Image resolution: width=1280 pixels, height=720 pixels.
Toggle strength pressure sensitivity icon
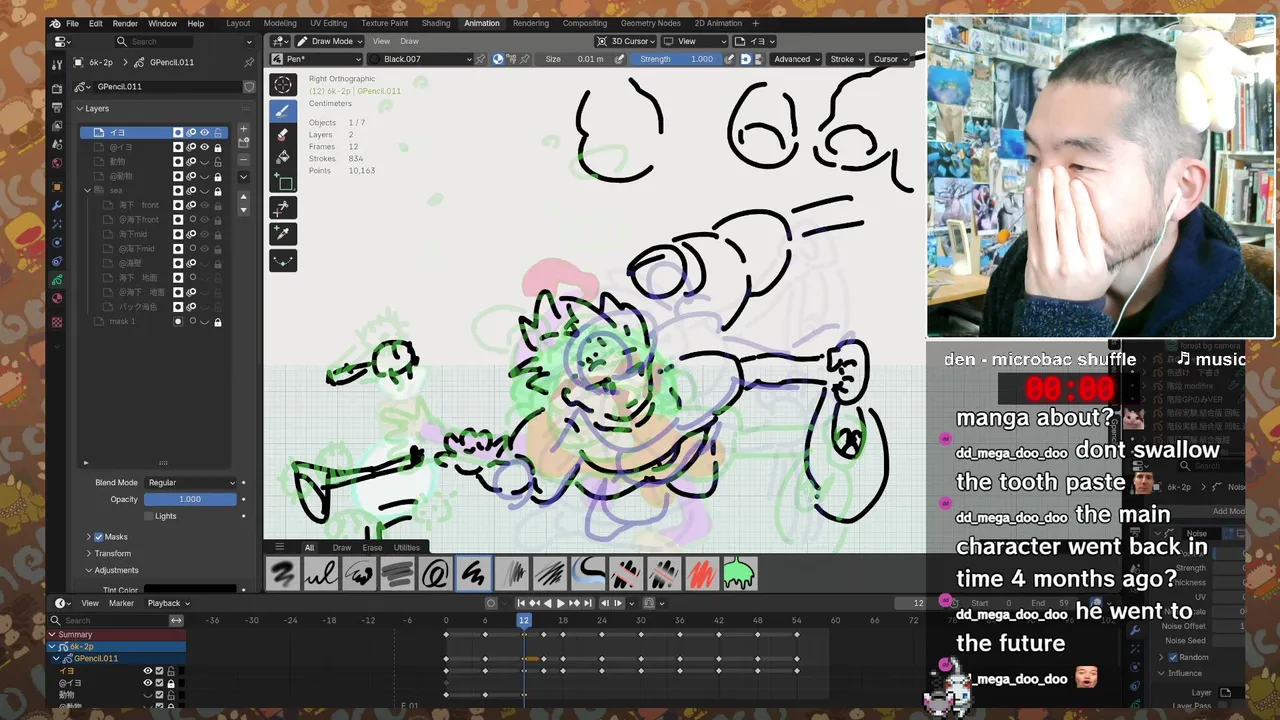729,59
